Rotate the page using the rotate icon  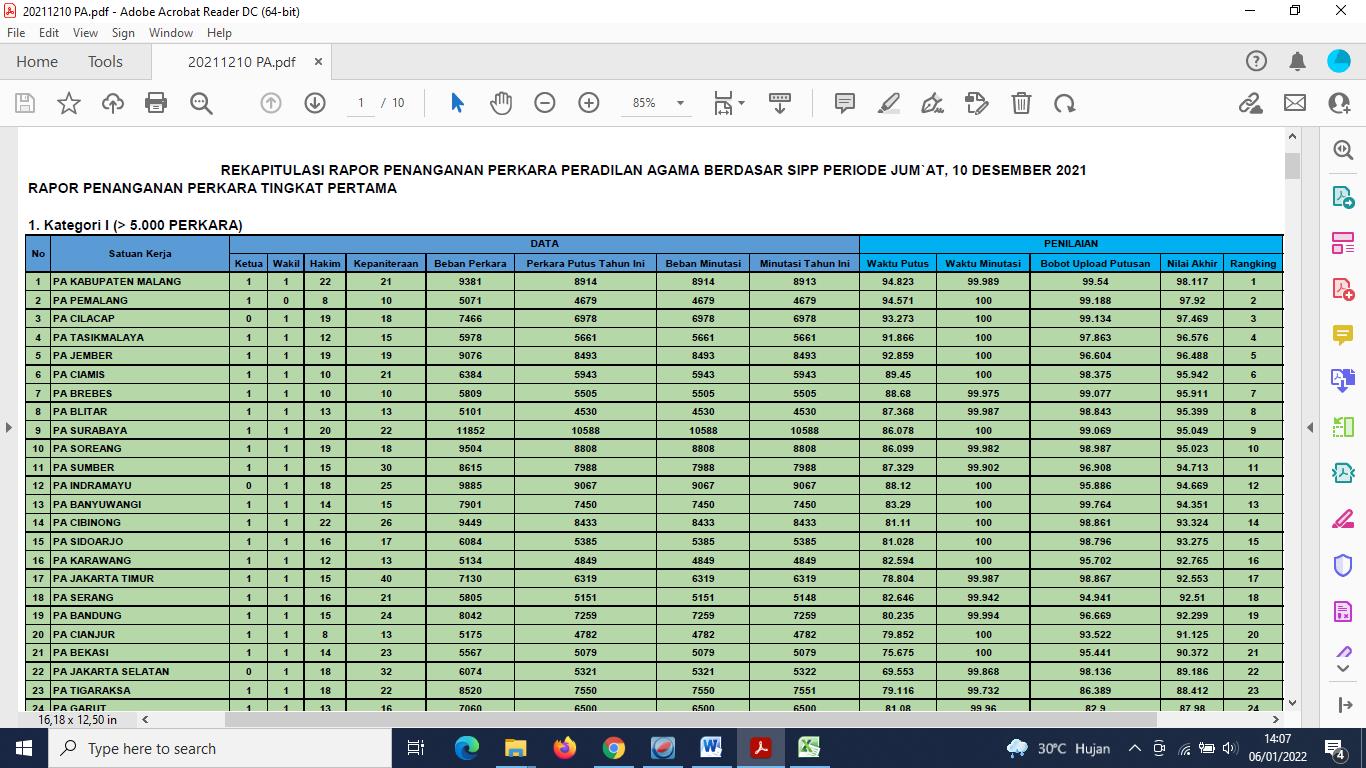[x=1065, y=103]
